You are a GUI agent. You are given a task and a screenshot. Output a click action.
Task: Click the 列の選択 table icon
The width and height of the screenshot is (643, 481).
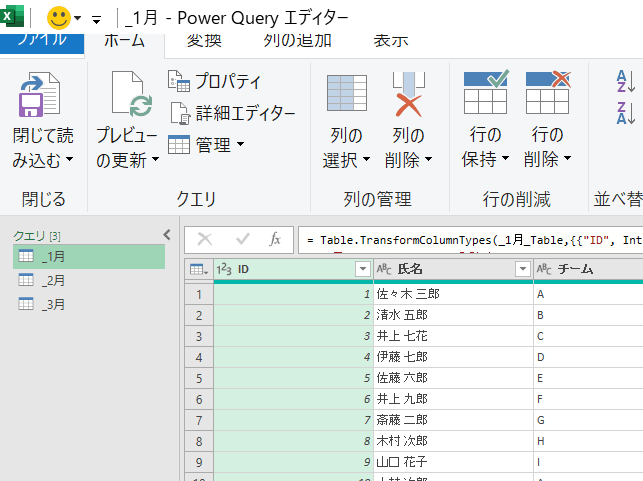[x=347, y=93]
